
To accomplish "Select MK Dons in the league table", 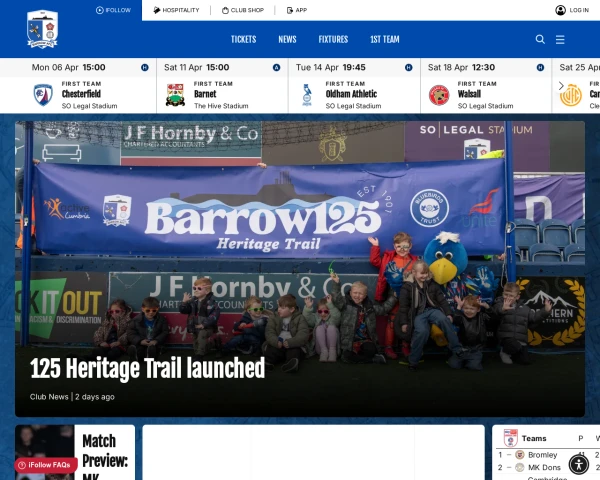I will tap(544, 467).
